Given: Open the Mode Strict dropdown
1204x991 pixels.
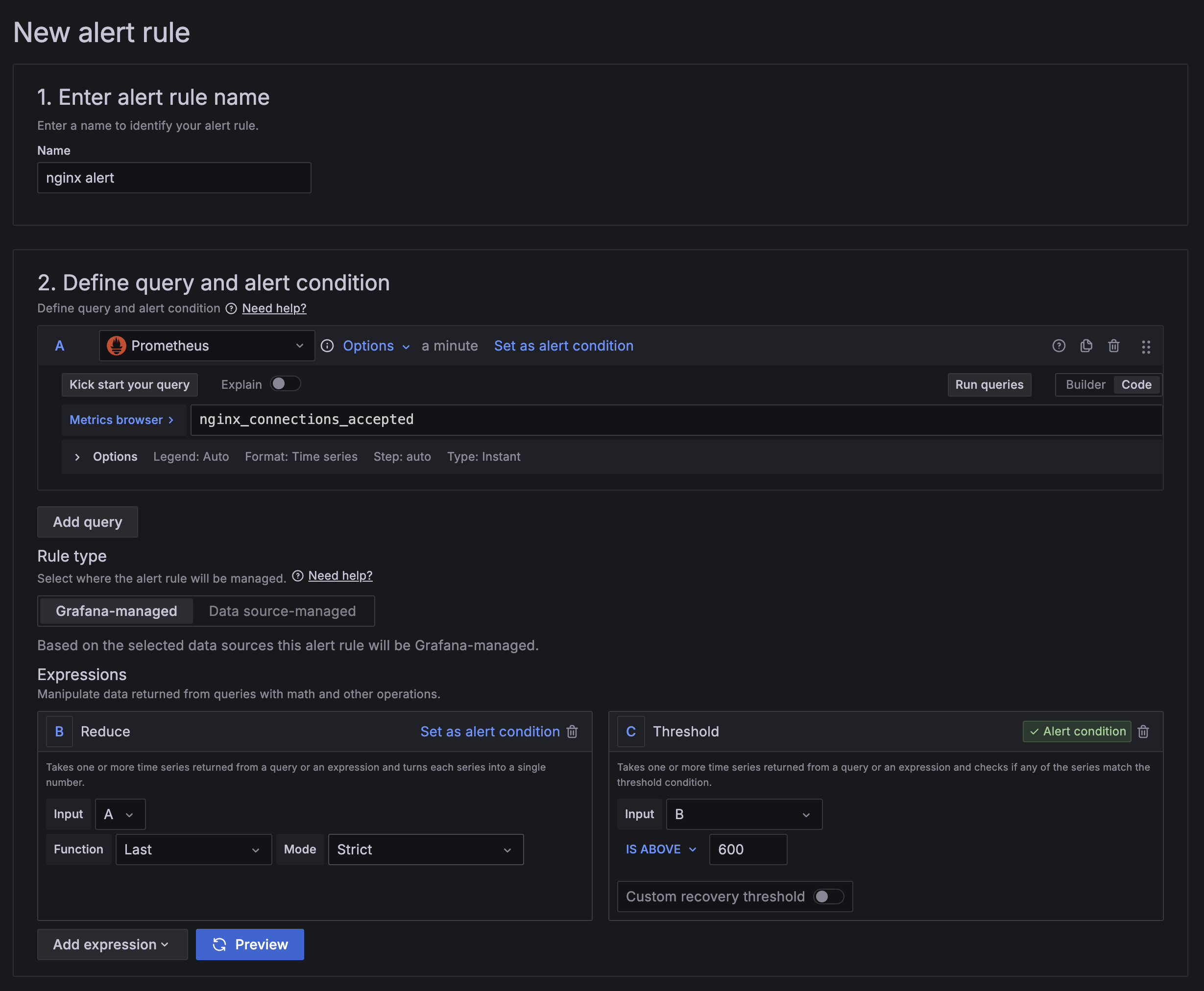Looking at the screenshot, I should (x=425, y=849).
